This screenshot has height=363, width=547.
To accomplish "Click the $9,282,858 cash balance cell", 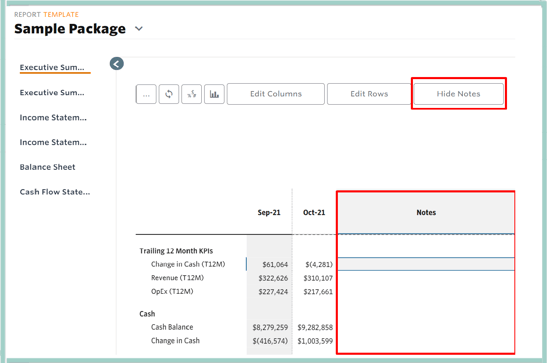I will click(315, 327).
